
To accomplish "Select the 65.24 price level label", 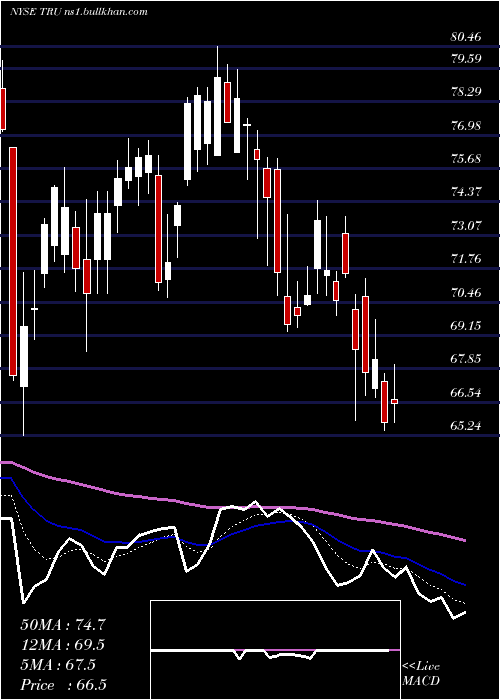I will tap(466, 426).
